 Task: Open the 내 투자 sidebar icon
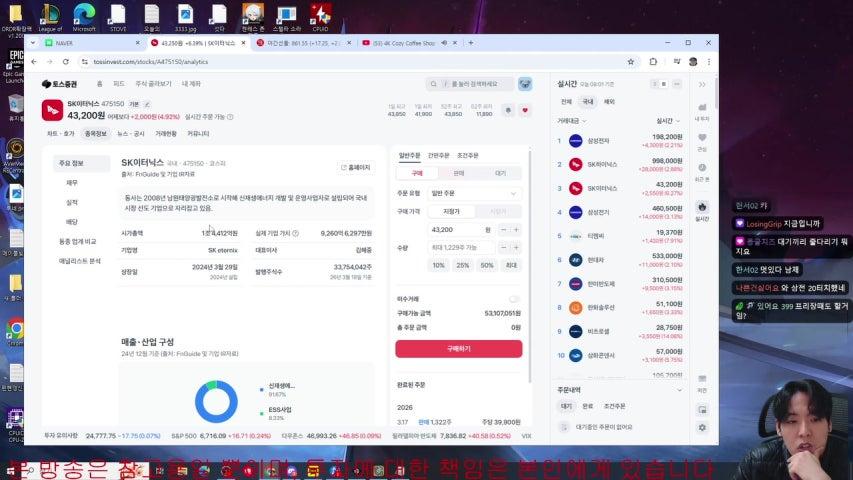702,111
